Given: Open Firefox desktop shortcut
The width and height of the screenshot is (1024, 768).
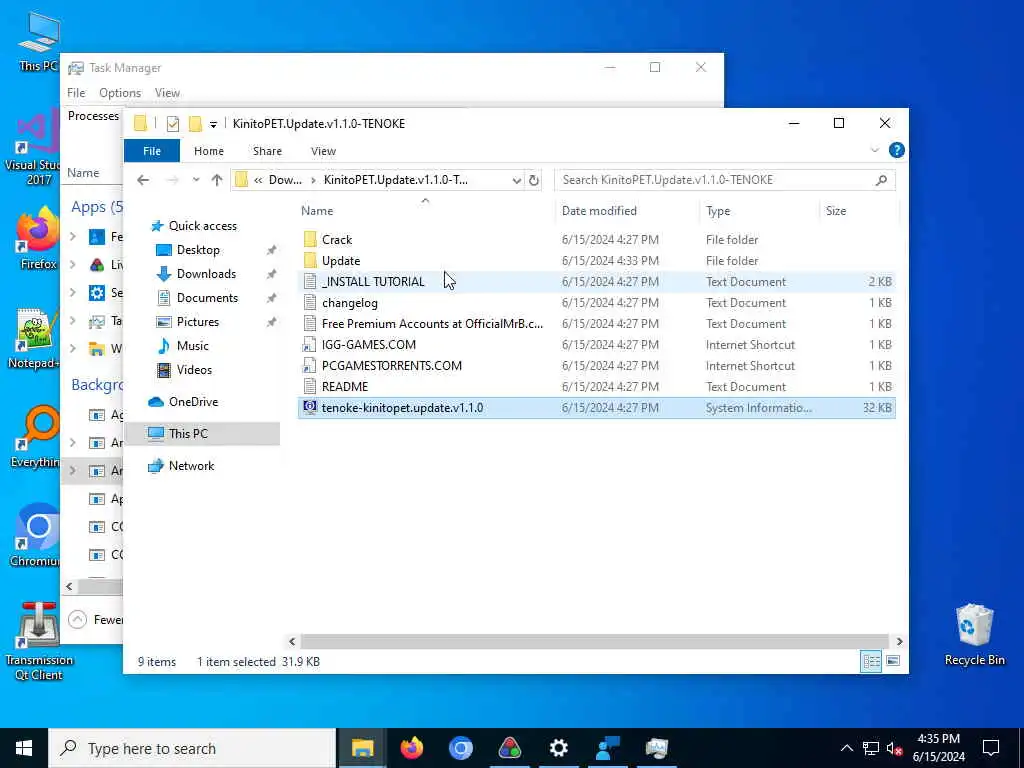Looking at the screenshot, I should coord(38,238).
